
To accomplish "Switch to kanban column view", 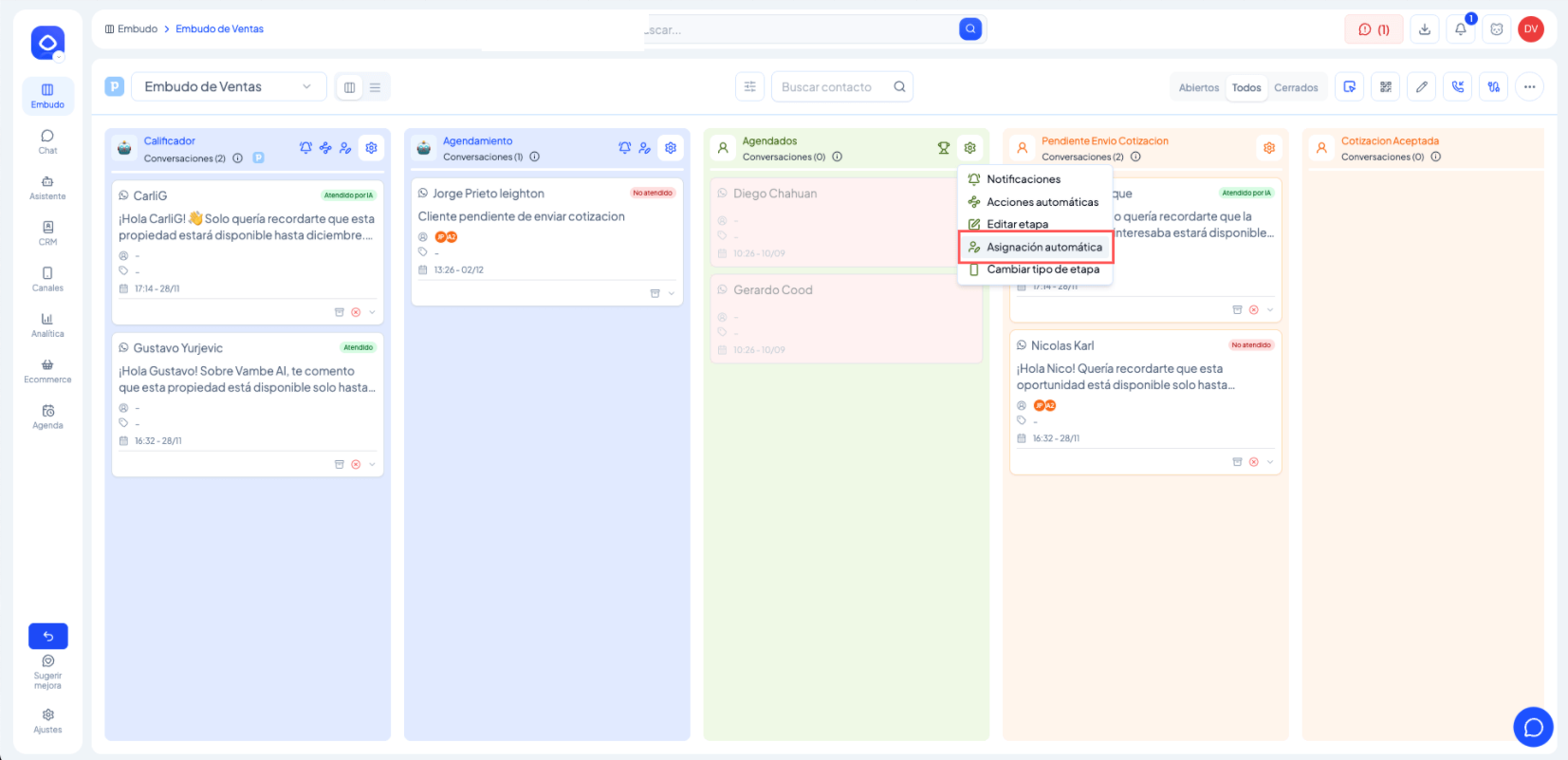I will [x=349, y=87].
